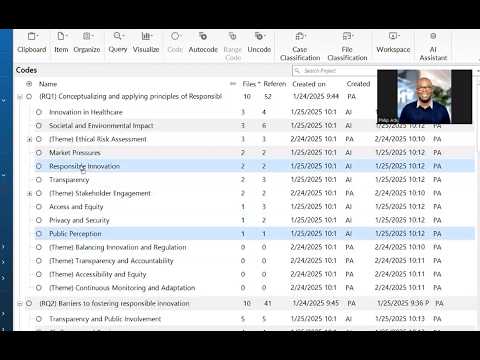Viewport: 480px width, 360px height.
Task: Select (Theme) Transparency and Accountability code
Action: (x=111, y=261)
